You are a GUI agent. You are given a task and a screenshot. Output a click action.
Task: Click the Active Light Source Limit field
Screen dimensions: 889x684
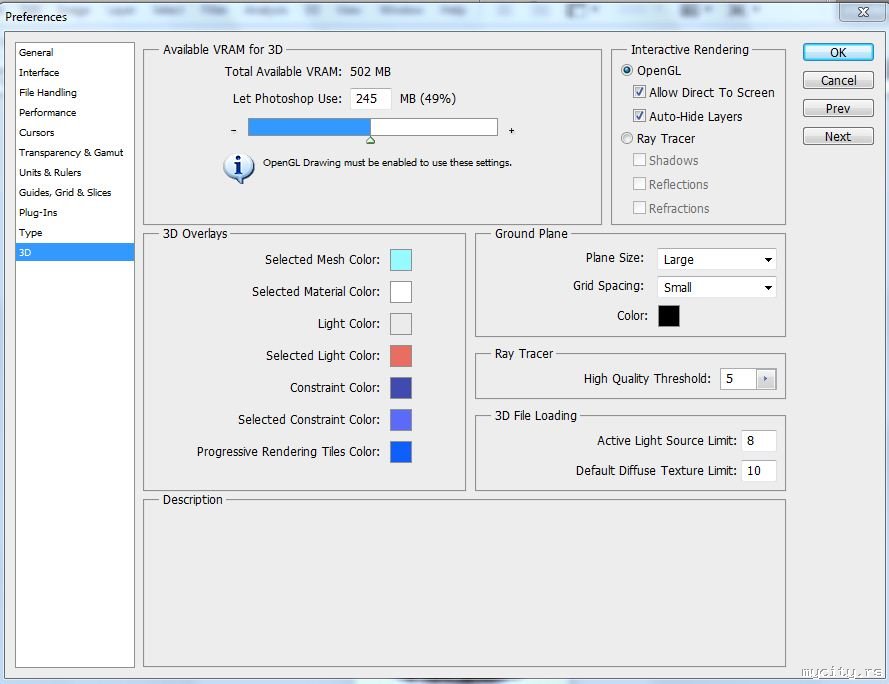point(759,441)
